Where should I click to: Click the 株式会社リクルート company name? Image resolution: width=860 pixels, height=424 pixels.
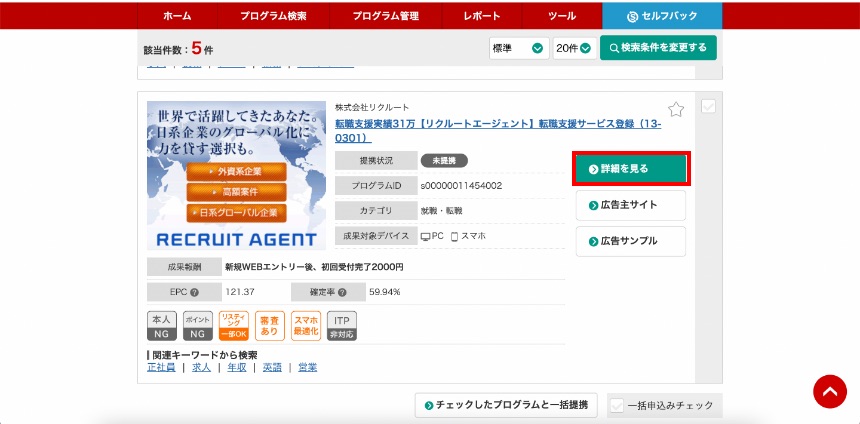pos(372,108)
